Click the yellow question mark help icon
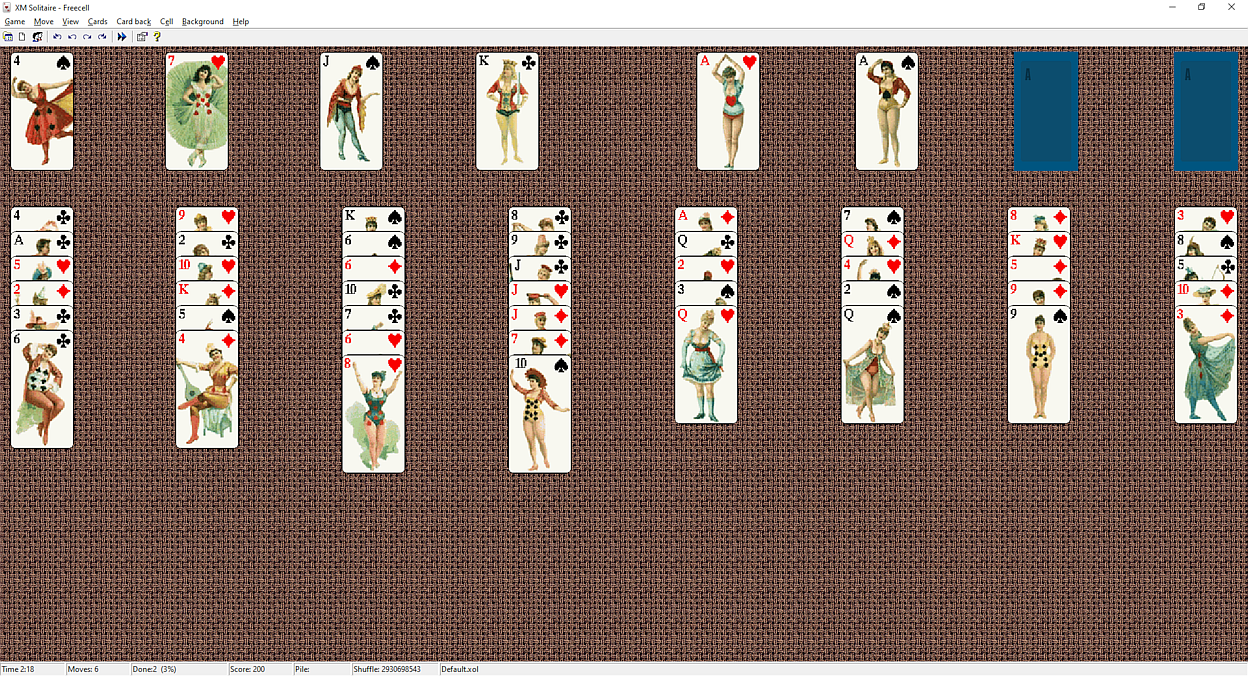Screen dimensions: 1248x676 tap(157, 37)
